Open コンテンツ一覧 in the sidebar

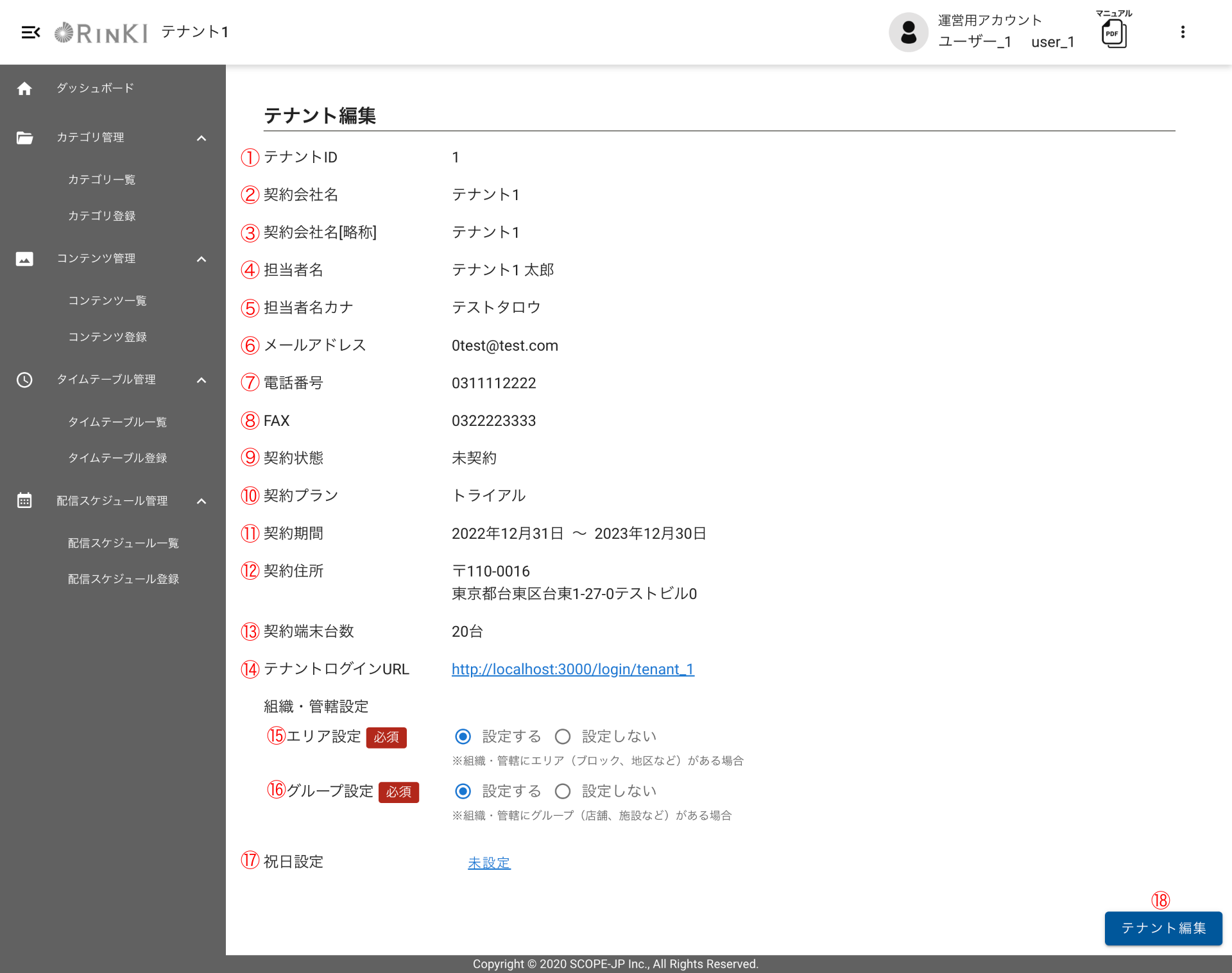(x=107, y=301)
